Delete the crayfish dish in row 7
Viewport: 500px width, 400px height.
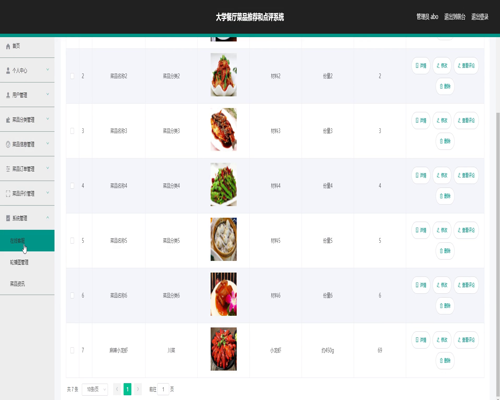445,360
